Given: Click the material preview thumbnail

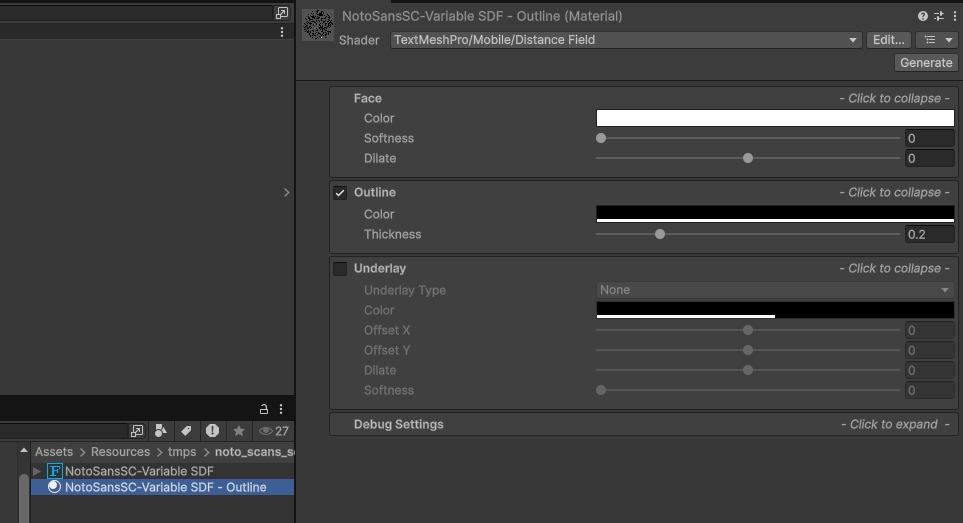Looking at the screenshot, I should [x=318, y=25].
